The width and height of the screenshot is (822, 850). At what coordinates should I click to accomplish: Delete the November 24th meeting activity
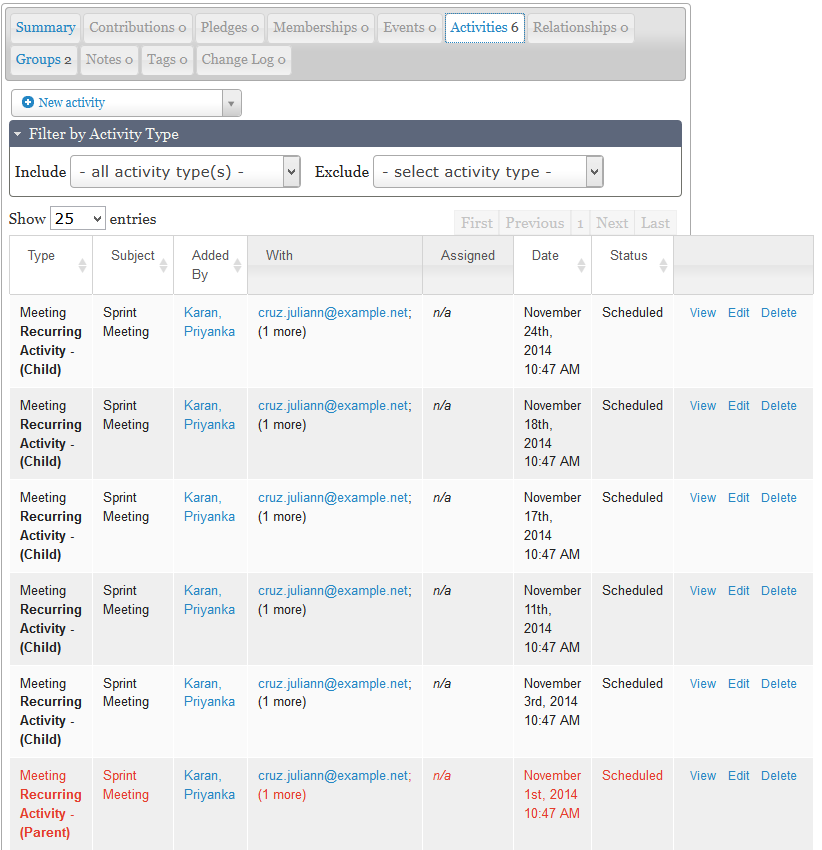click(x=779, y=313)
